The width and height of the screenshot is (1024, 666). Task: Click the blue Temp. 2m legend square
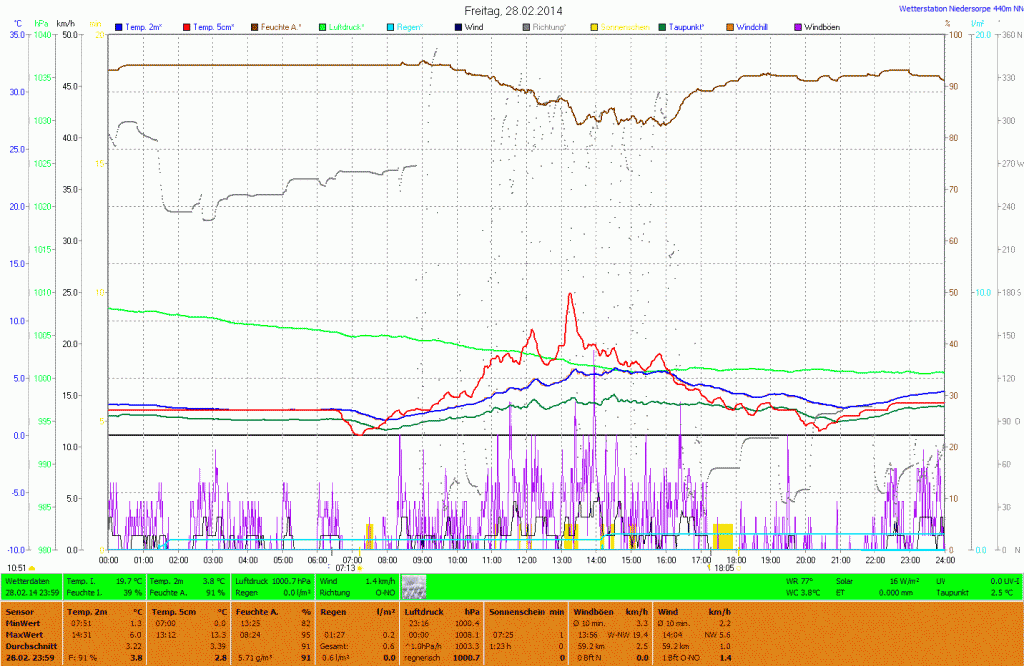click(120, 26)
